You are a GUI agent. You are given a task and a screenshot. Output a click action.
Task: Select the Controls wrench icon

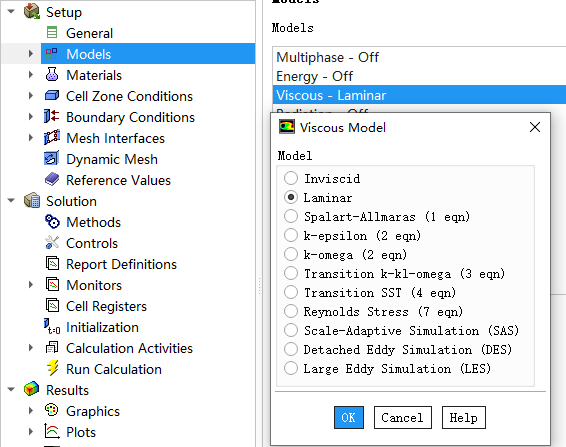(52, 243)
